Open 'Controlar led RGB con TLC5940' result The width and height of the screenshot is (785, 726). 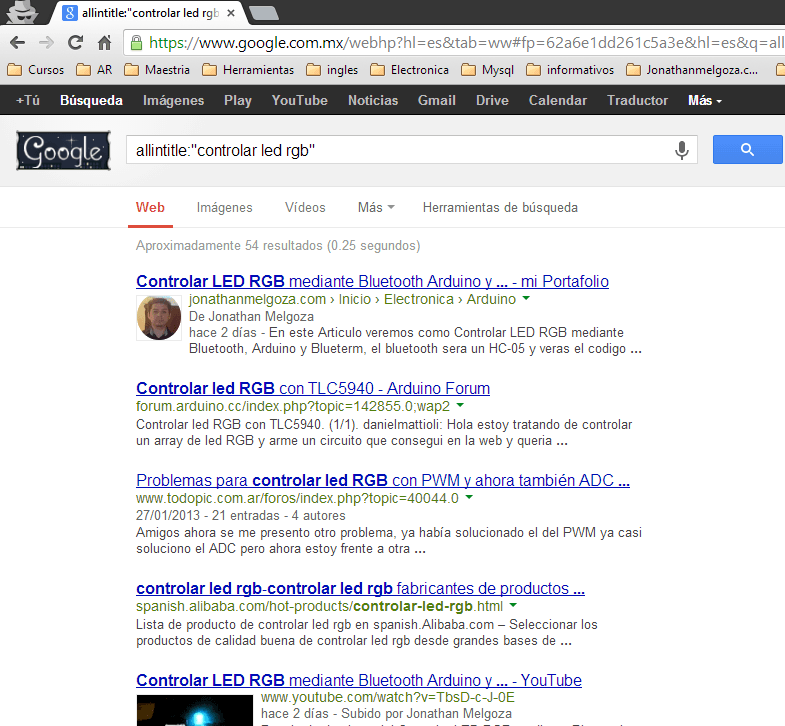tap(313, 389)
